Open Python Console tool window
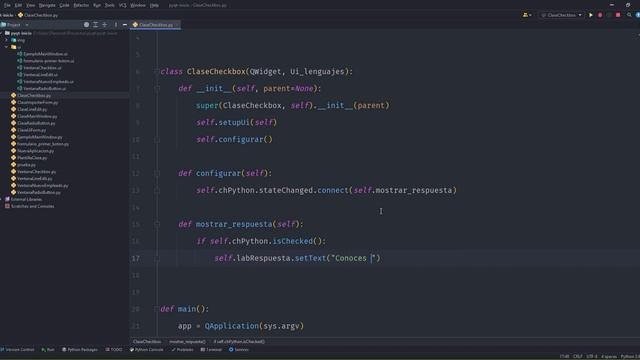Screen dimensions: 640x360 click(x=147, y=350)
